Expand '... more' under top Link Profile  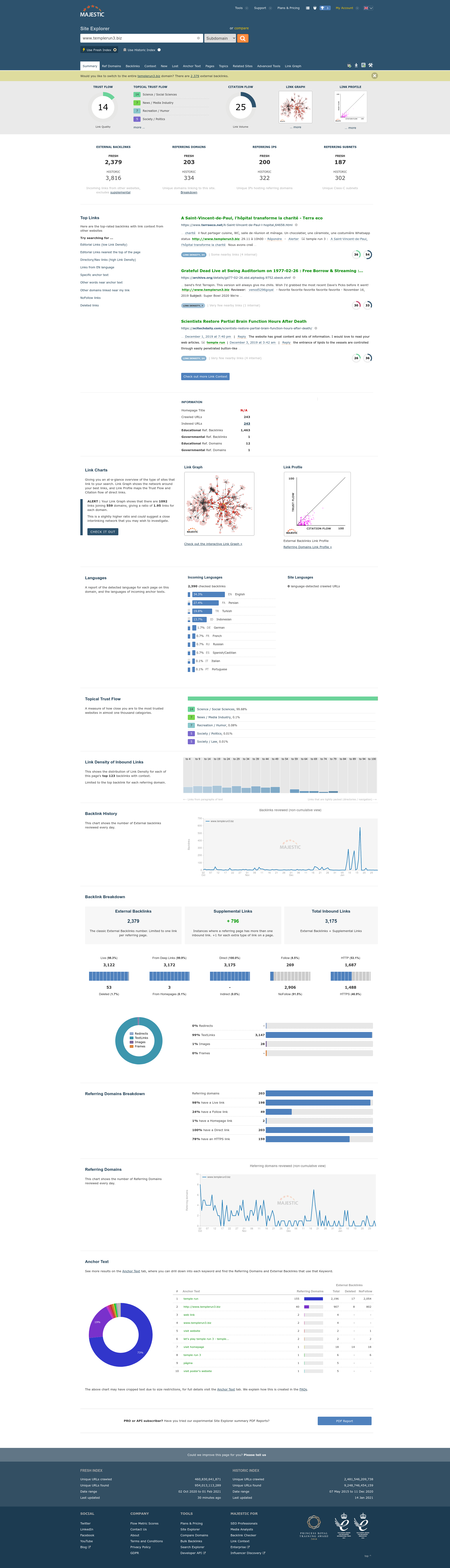click(350, 128)
